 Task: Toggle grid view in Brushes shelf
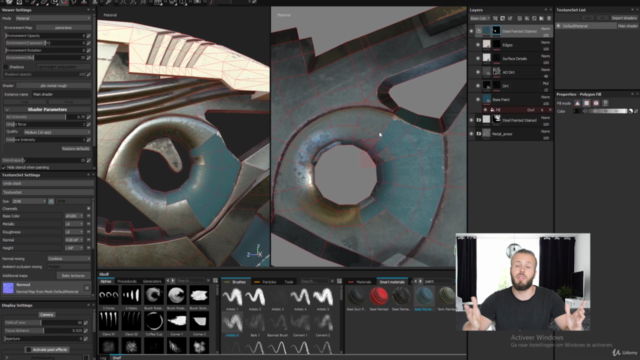[x=339, y=281]
